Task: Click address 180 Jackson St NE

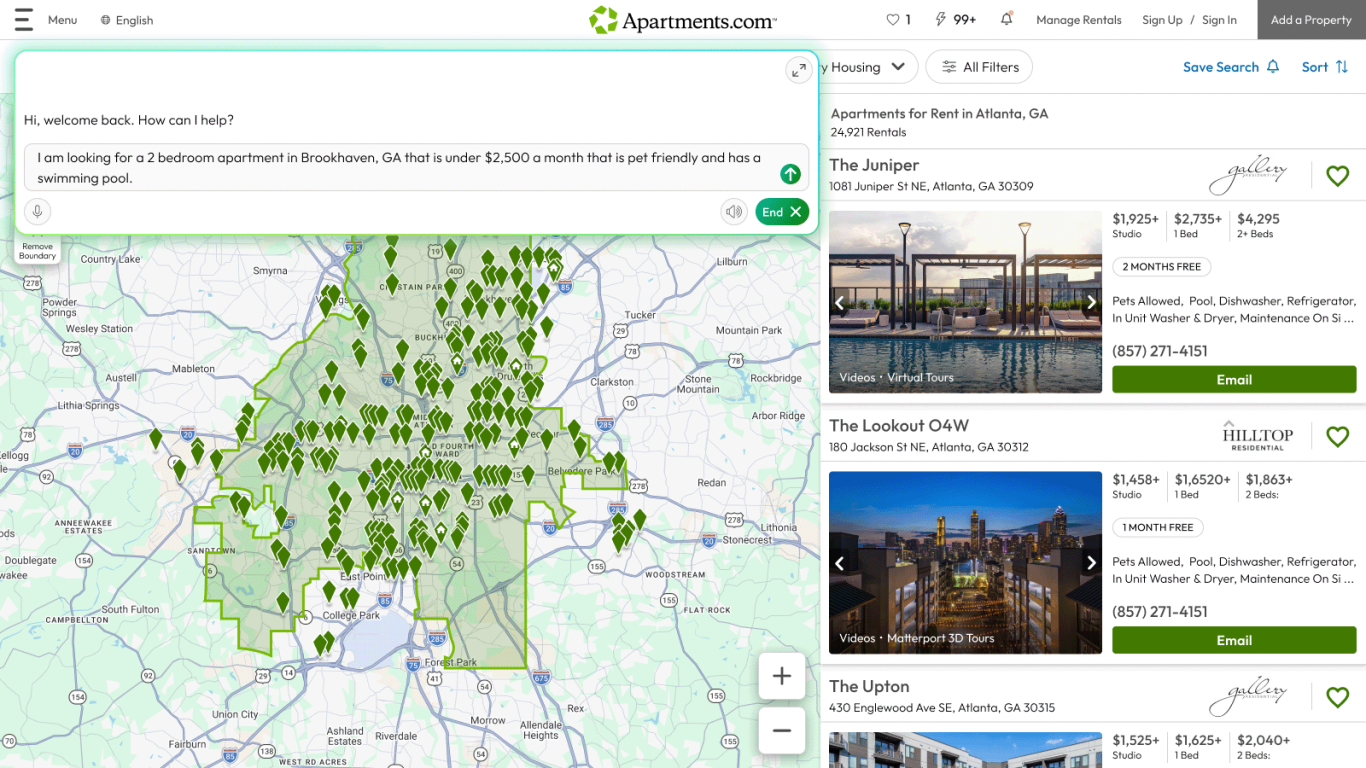Action: [928, 447]
